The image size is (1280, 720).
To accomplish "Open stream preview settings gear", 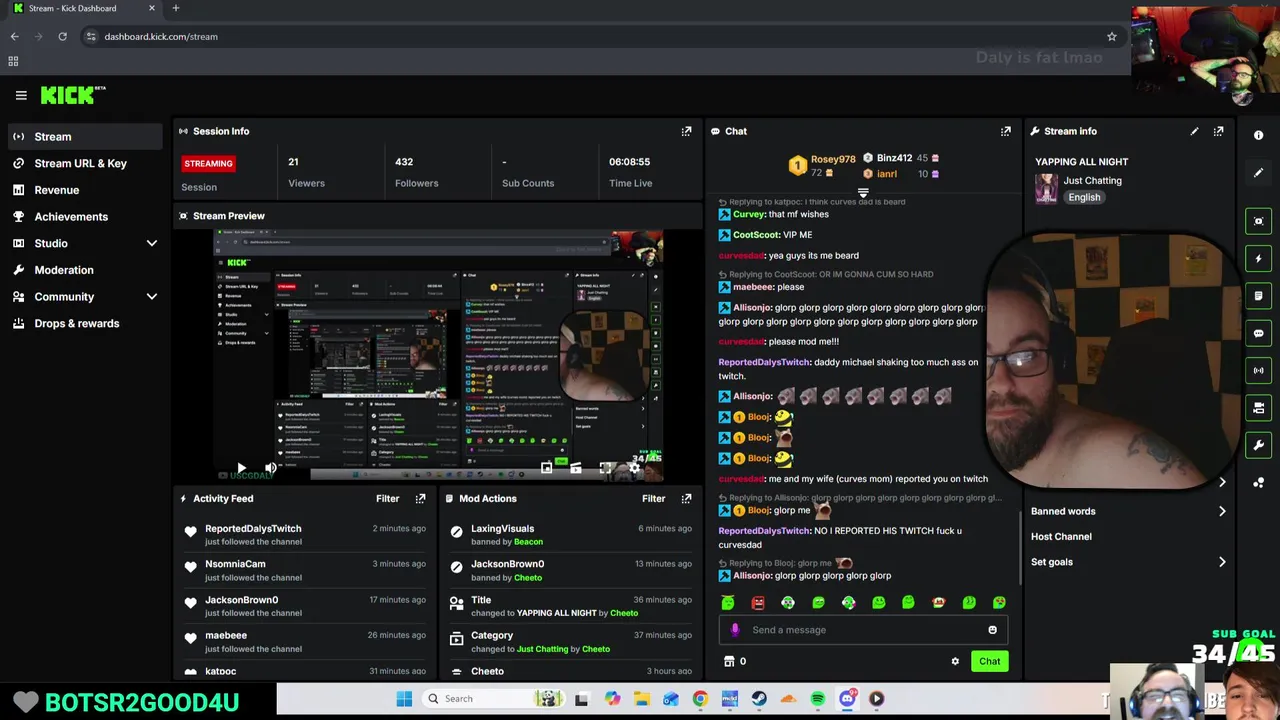I will (x=634, y=468).
